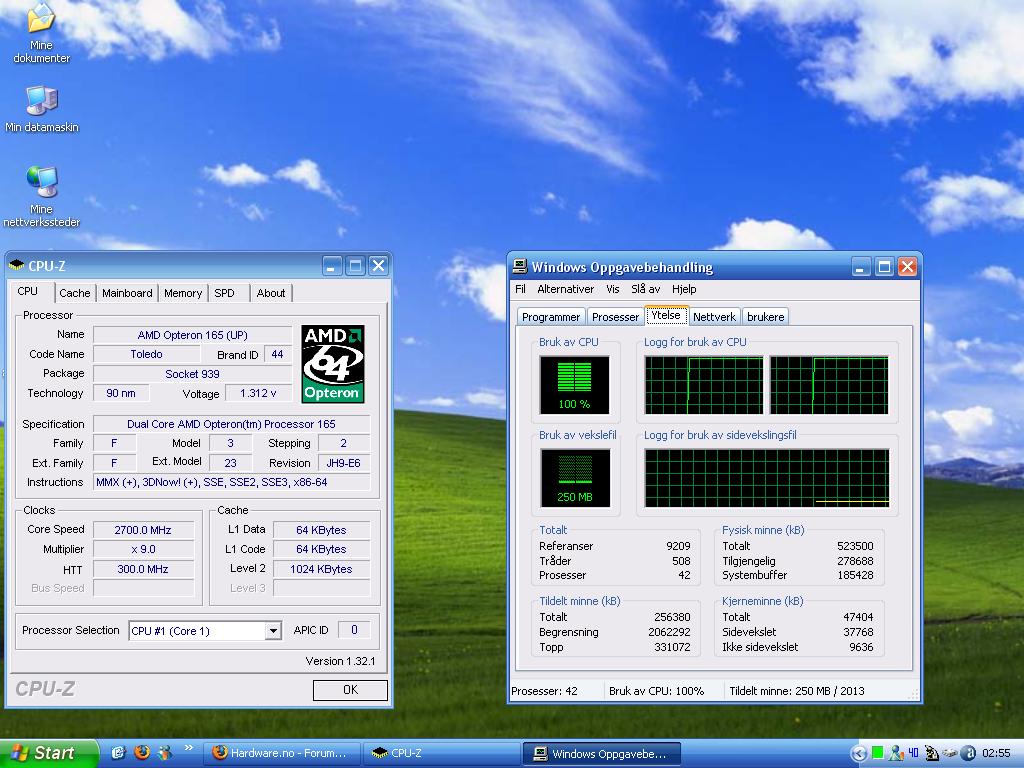Image resolution: width=1024 pixels, height=768 pixels.
Task: Click the CPU-Z title bar chip icon
Action: 16,265
